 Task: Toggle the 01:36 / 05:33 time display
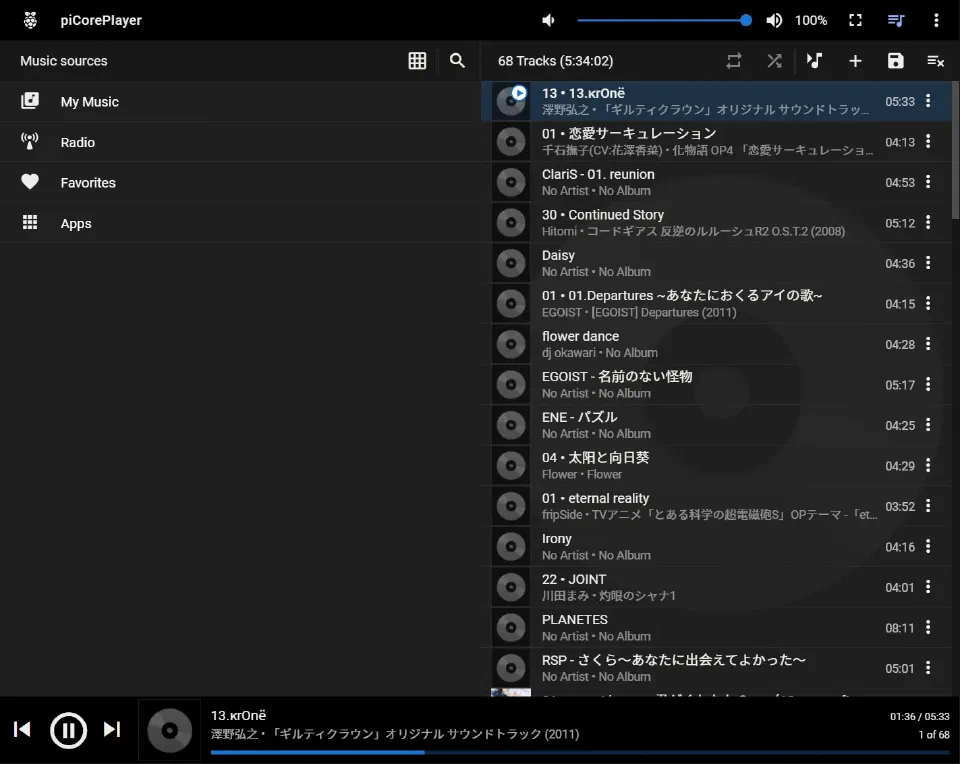920,716
